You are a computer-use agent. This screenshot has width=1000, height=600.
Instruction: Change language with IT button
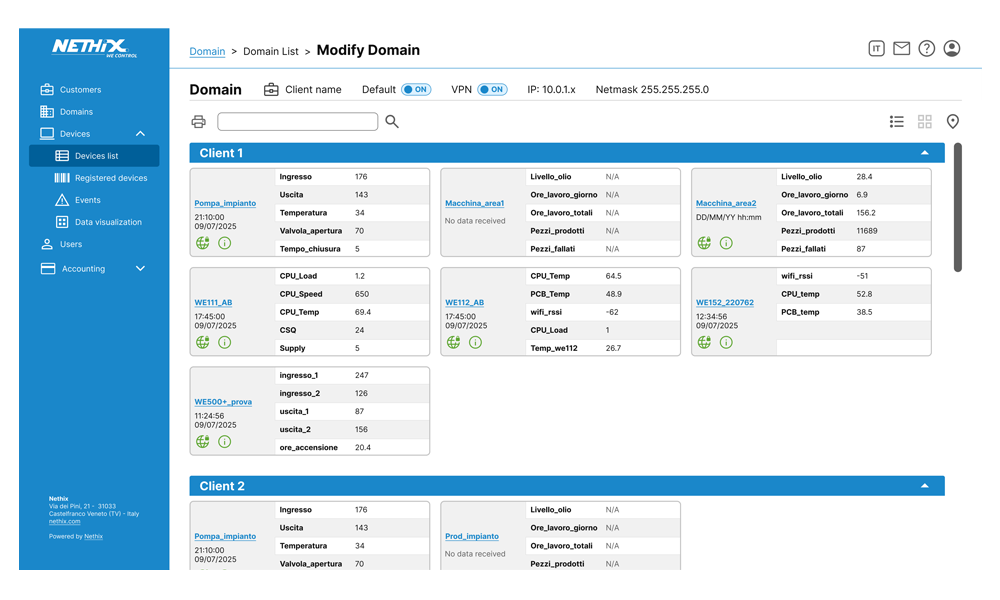(876, 48)
